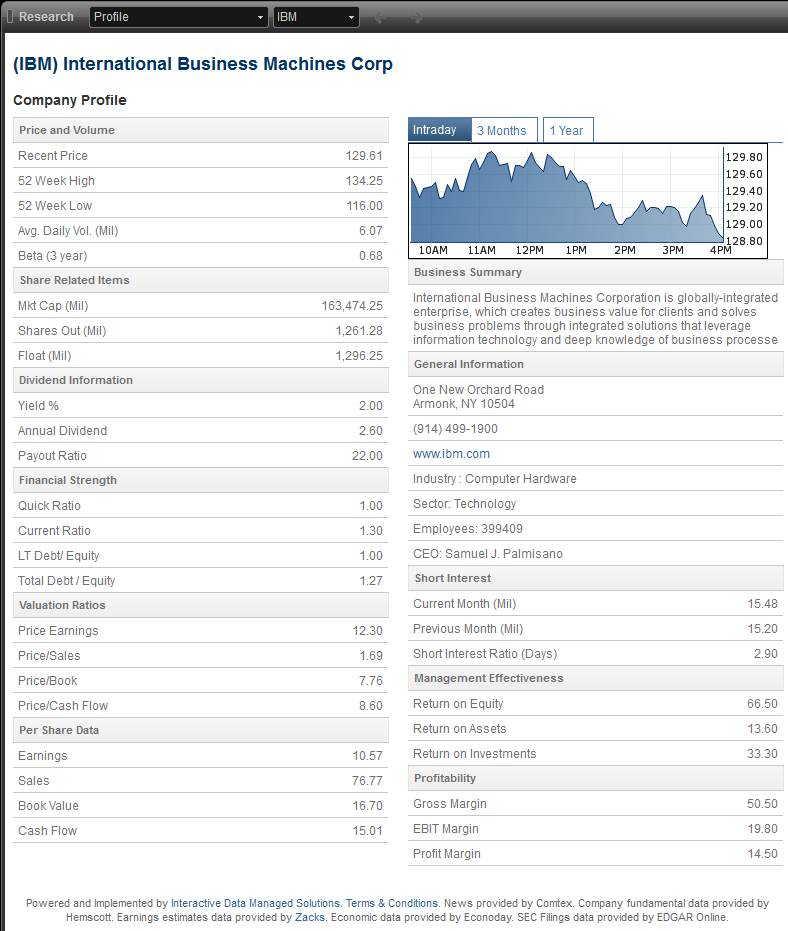Switch to the 3 Months chart tab
Viewport: 788px width, 931px height.
click(x=502, y=131)
